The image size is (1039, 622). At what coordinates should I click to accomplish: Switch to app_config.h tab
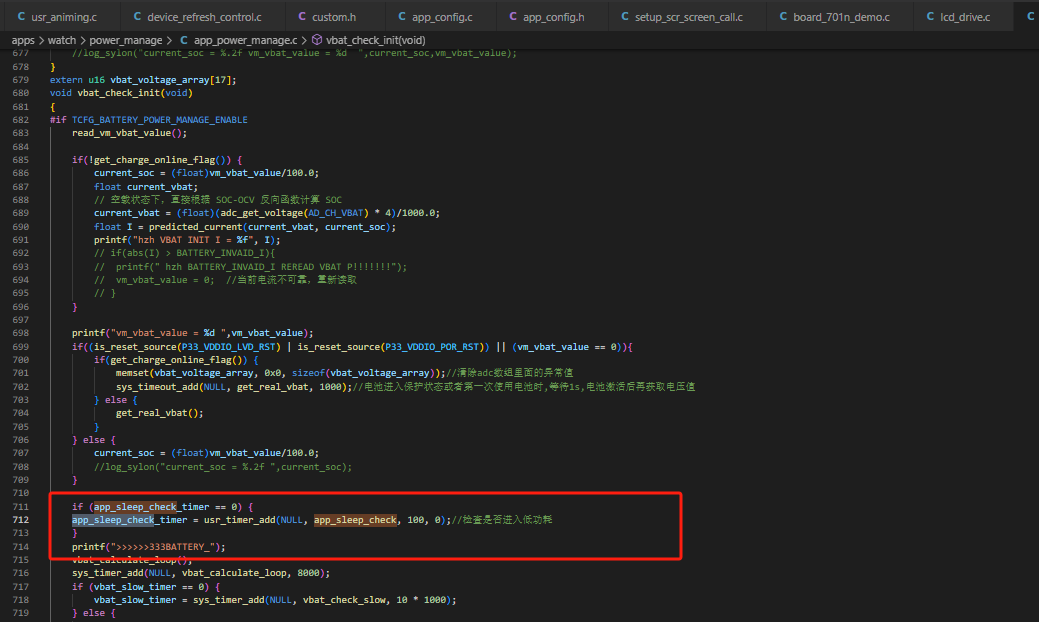pos(547,17)
